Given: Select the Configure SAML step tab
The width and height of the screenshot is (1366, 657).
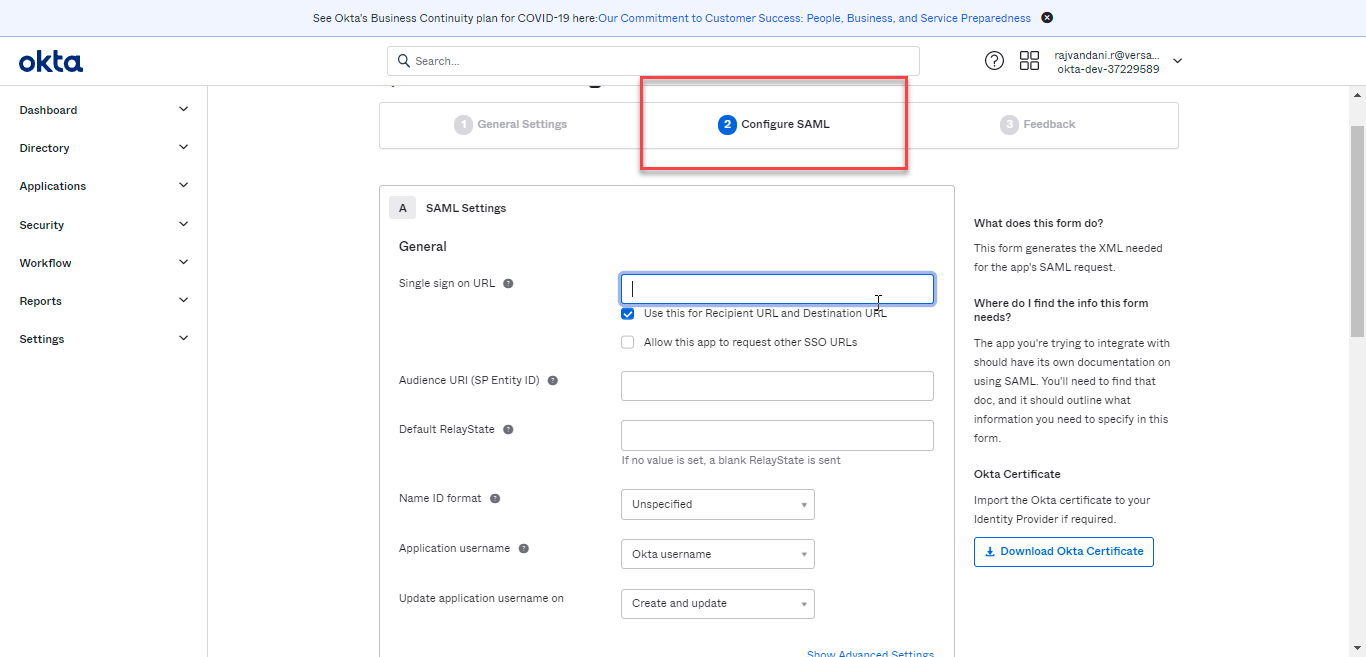Looking at the screenshot, I should click(x=774, y=125).
